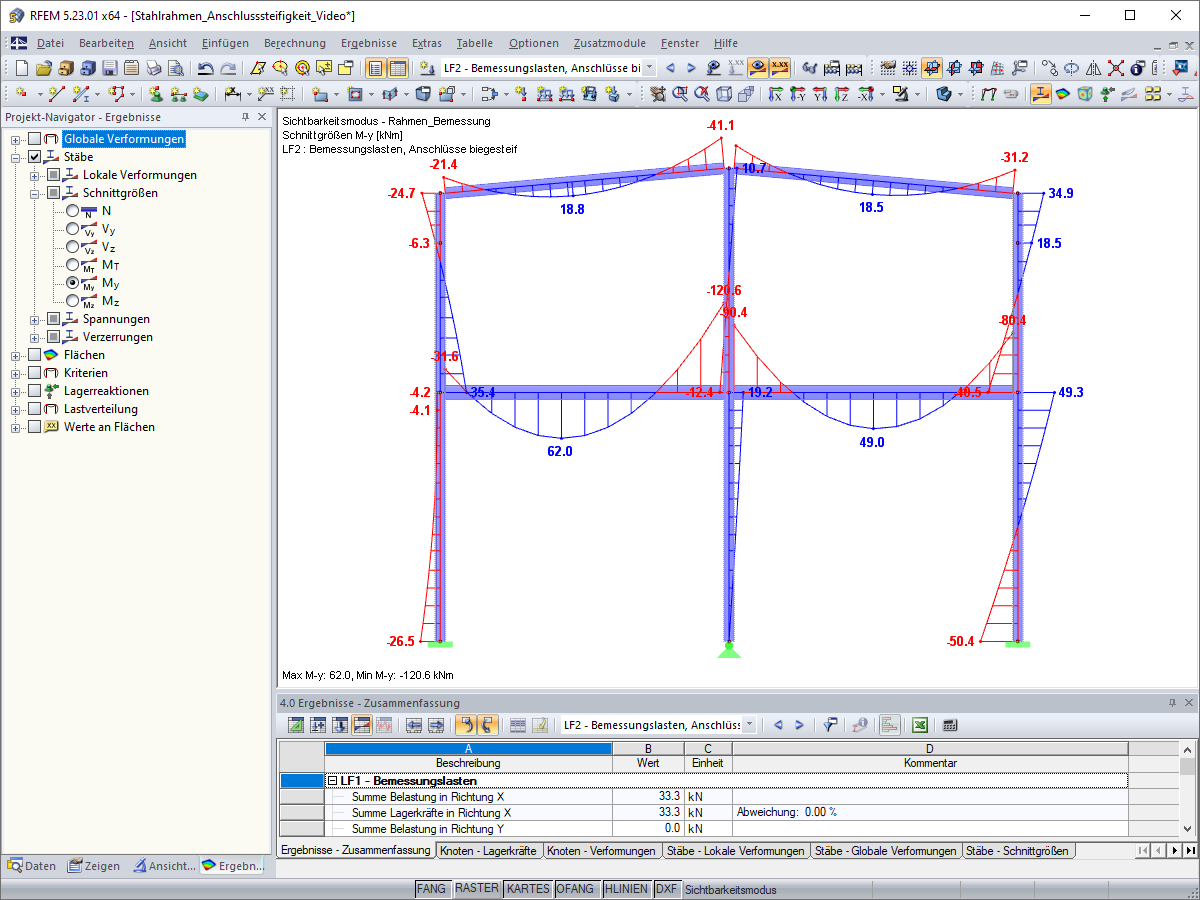This screenshot has height=900, width=1200.
Task: Open the Datei menu
Action: 50,43
